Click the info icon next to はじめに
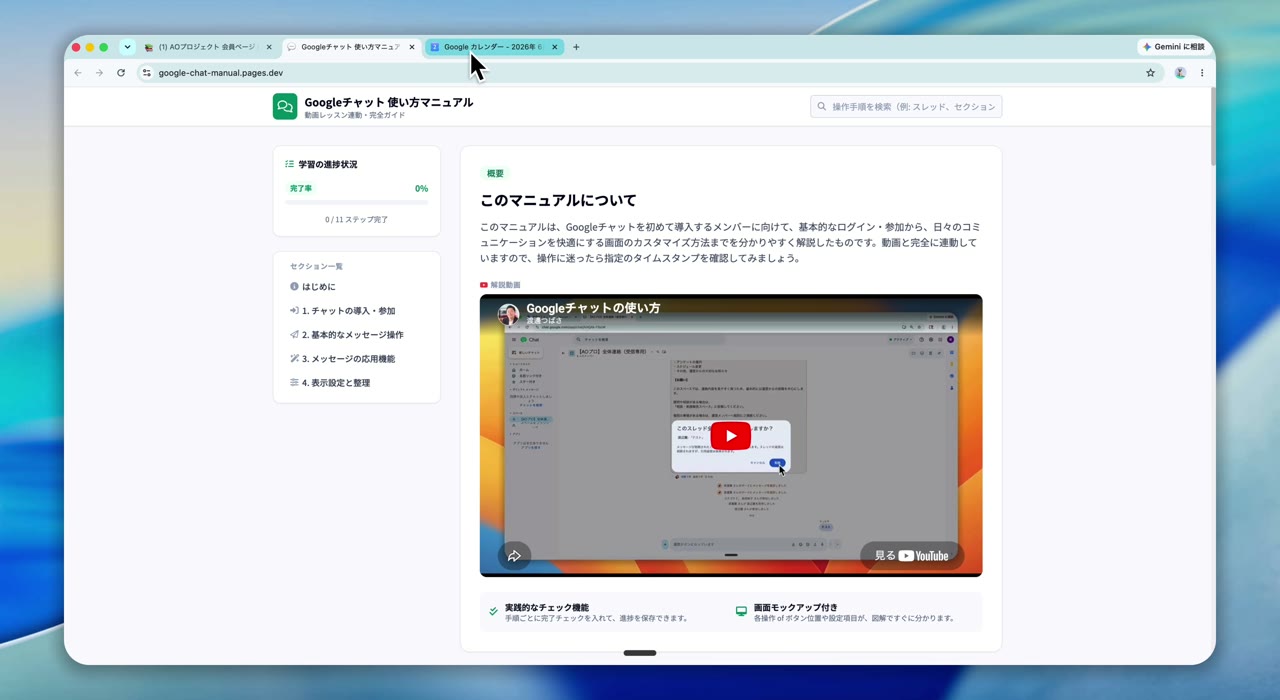1280x700 pixels. (x=294, y=287)
